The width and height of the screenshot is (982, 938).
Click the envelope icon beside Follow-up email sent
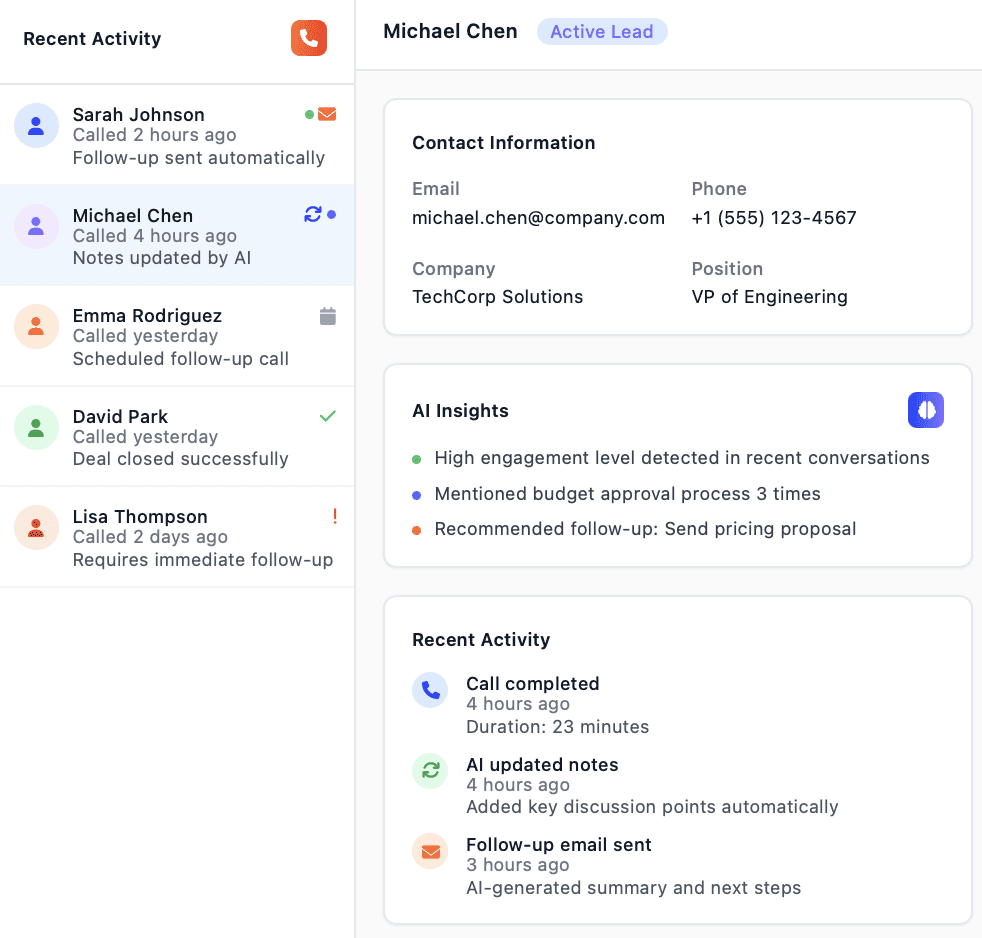429,851
